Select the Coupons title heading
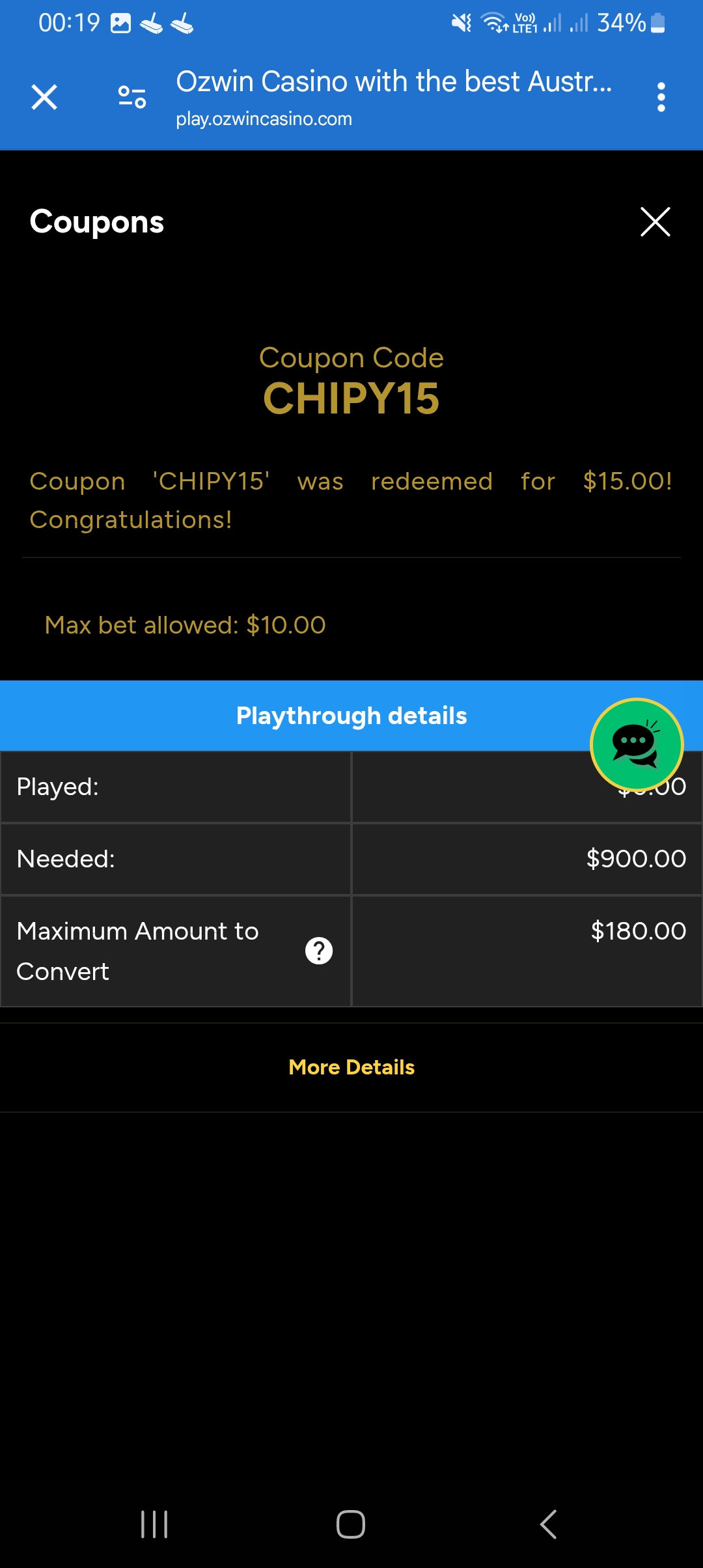This screenshot has width=703, height=1568. click(x=95, y=221)
